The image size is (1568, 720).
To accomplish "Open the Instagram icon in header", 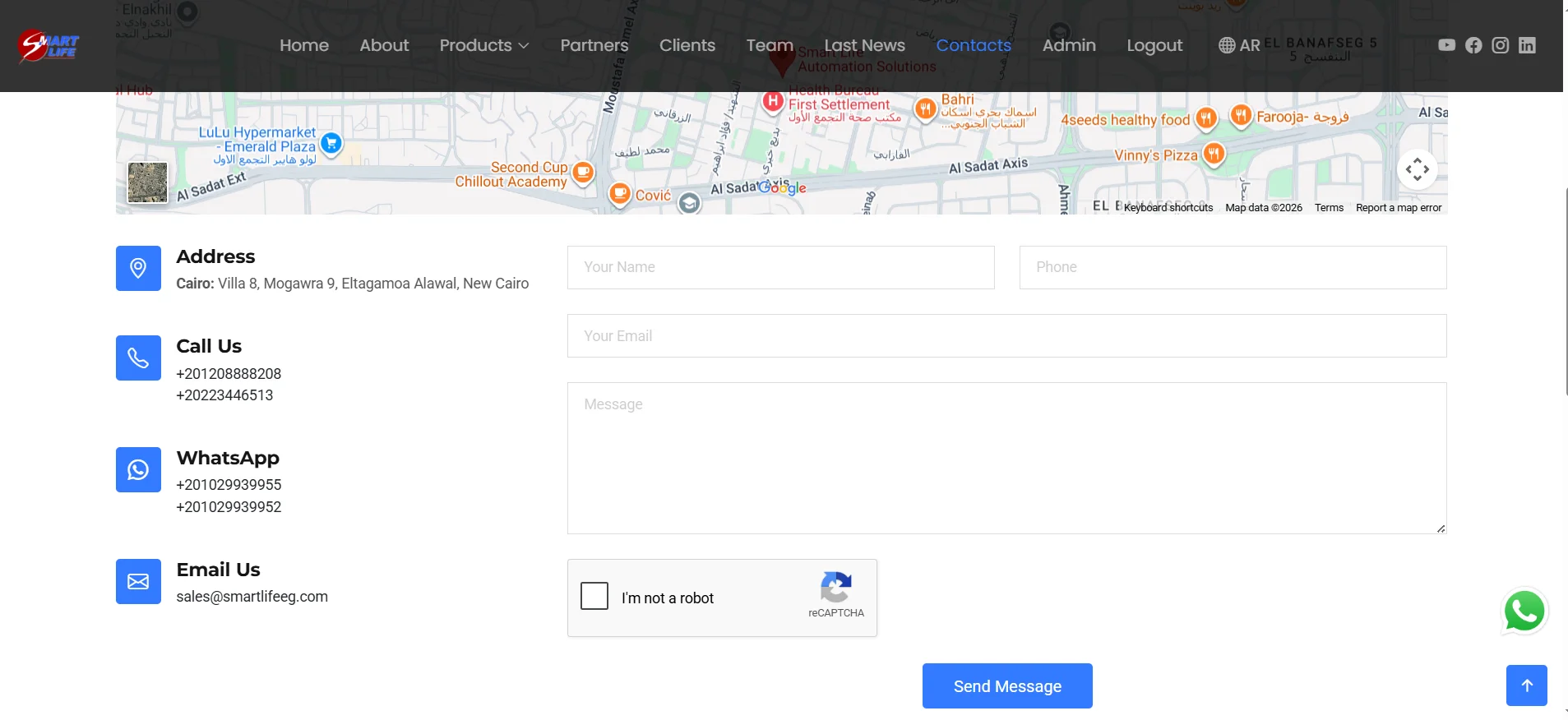I will (x=1501, y=45).
